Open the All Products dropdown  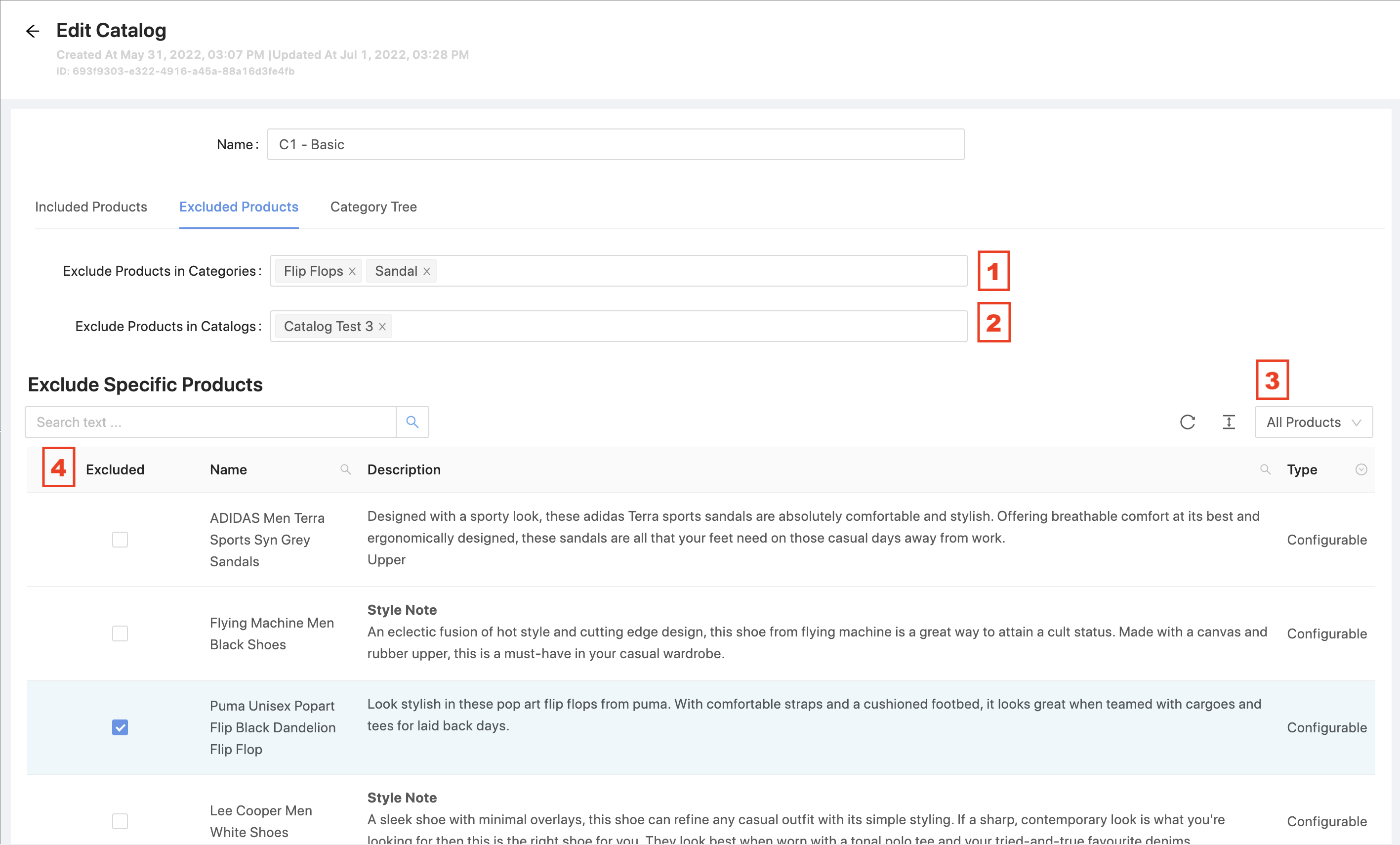point(1313,422)
